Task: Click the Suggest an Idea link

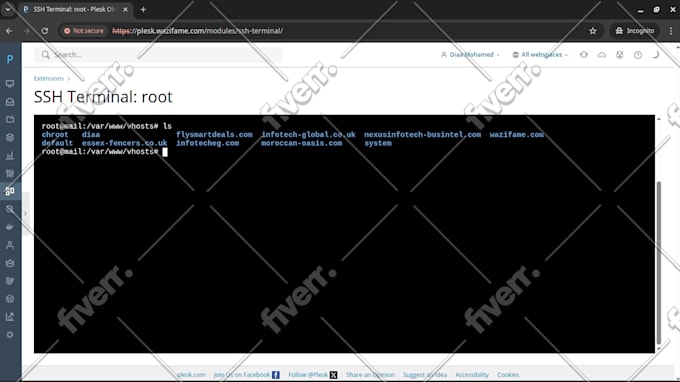Action: (425, 375)
